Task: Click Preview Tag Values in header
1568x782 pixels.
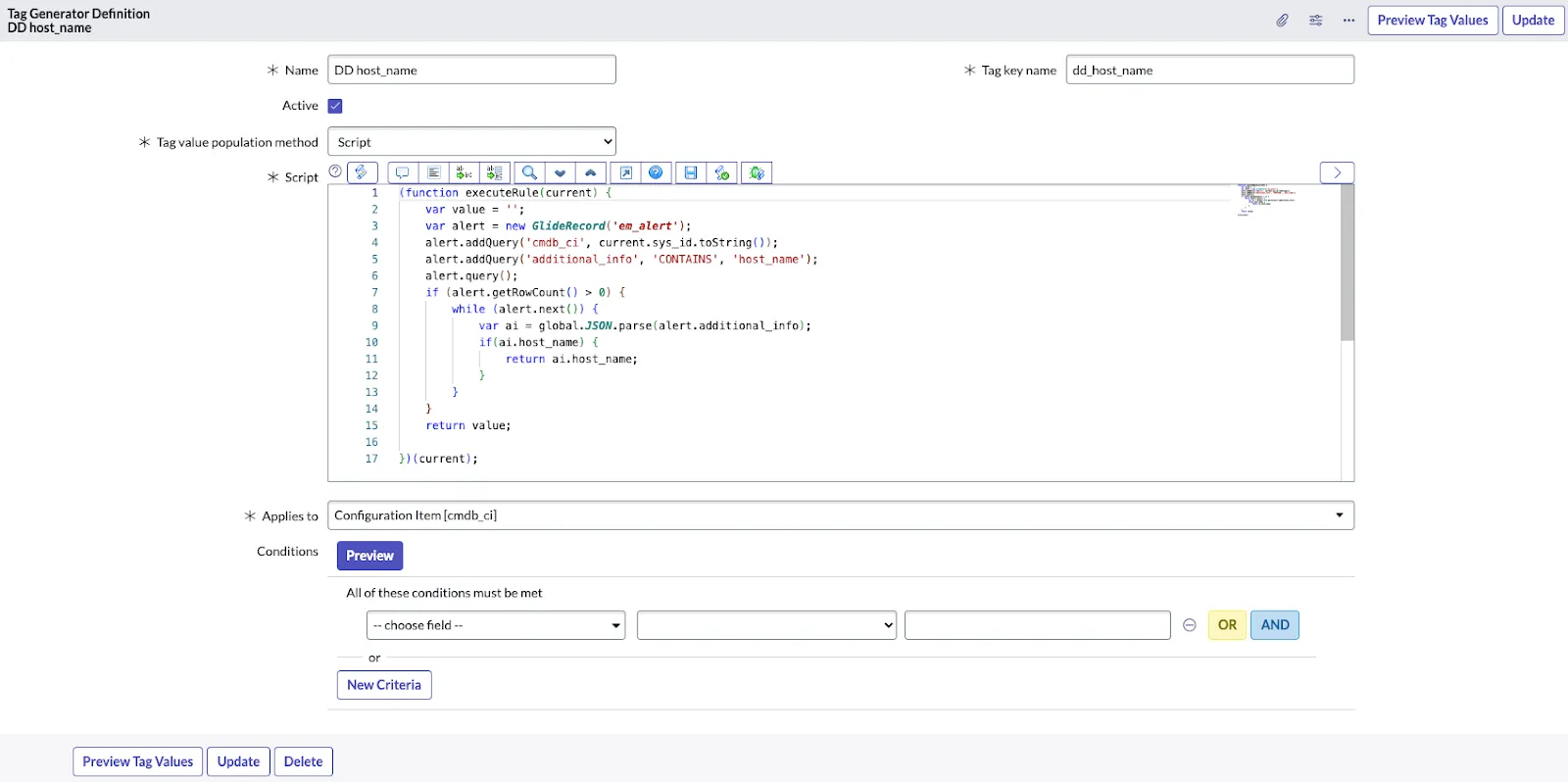Action: tap(1433, 20)
